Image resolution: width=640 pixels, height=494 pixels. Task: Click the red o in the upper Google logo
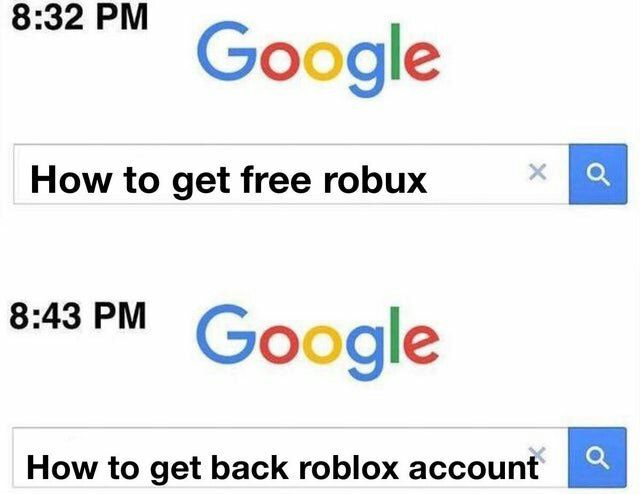[280, 61]
